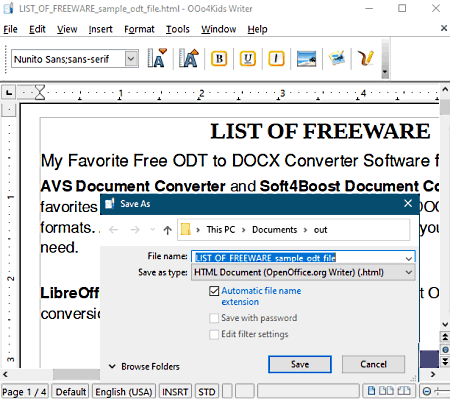The width and height of the screenshot is (450, 399).
Task: Increase font size with the growing A icon
Action: [189, 58]
